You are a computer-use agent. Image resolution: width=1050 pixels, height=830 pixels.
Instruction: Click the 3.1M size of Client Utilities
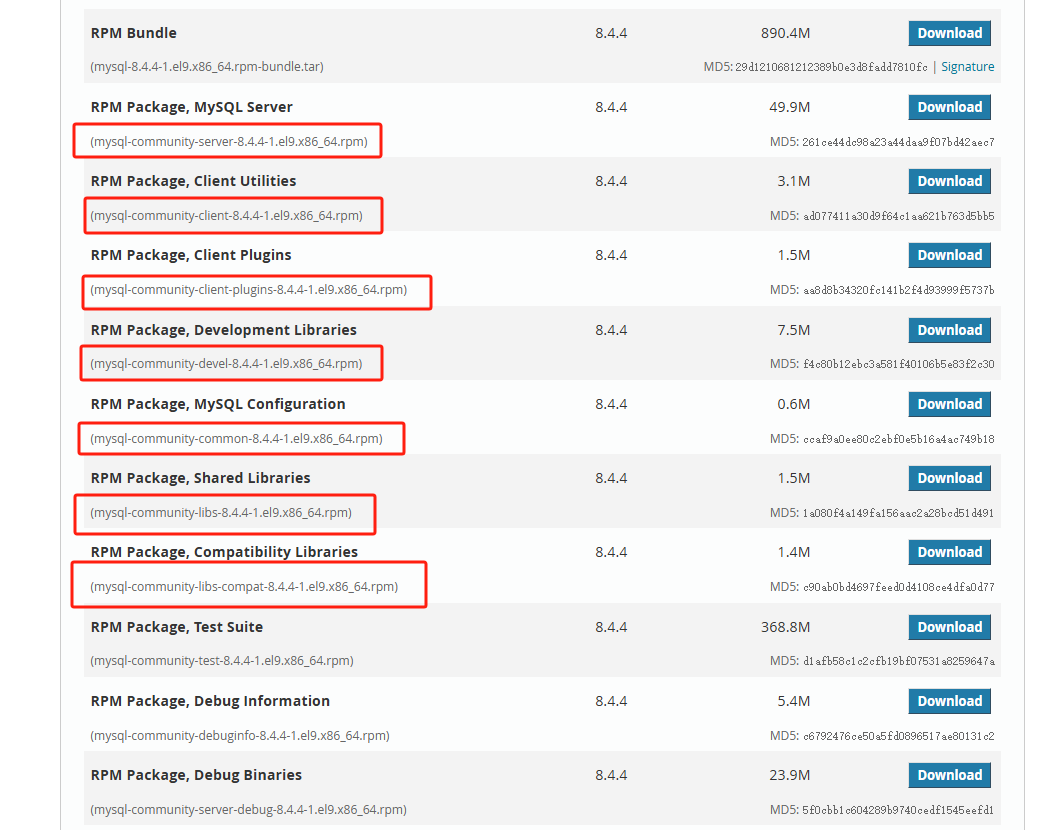tap(794, 181)
